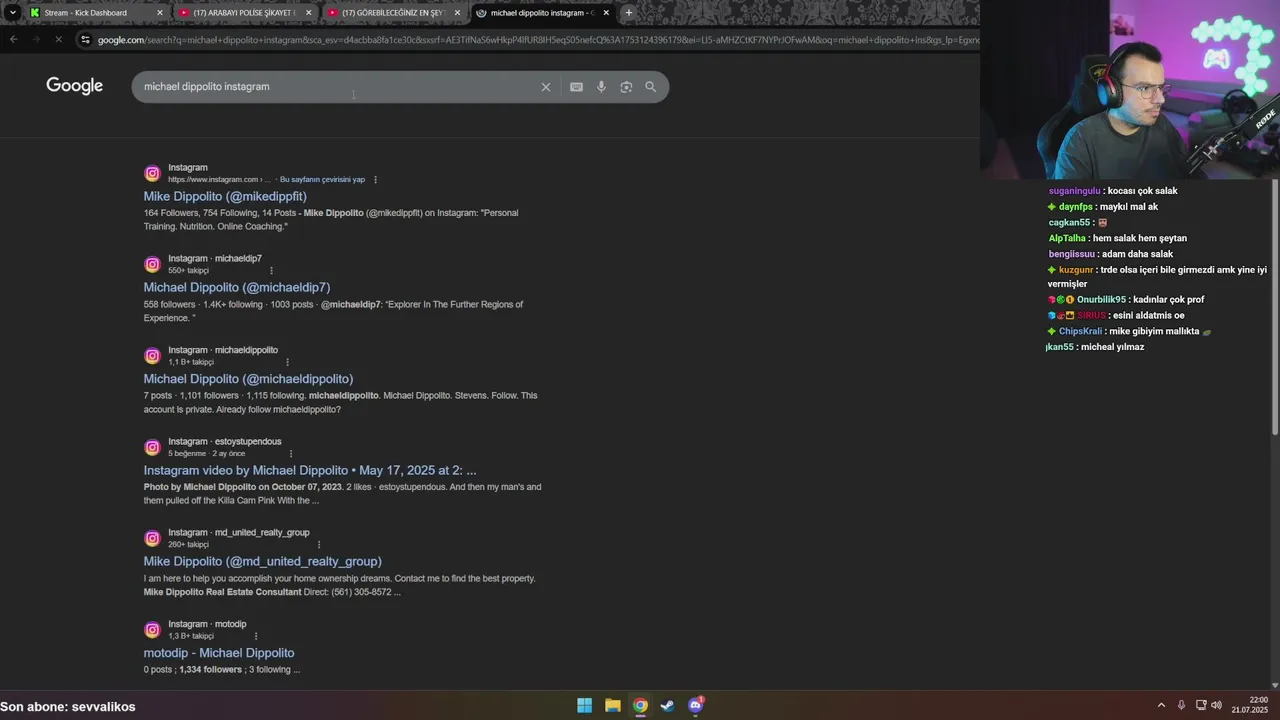Open the Instagram video May 17, 2025 result
This screenshot has height=720, width=1280.
310,470
